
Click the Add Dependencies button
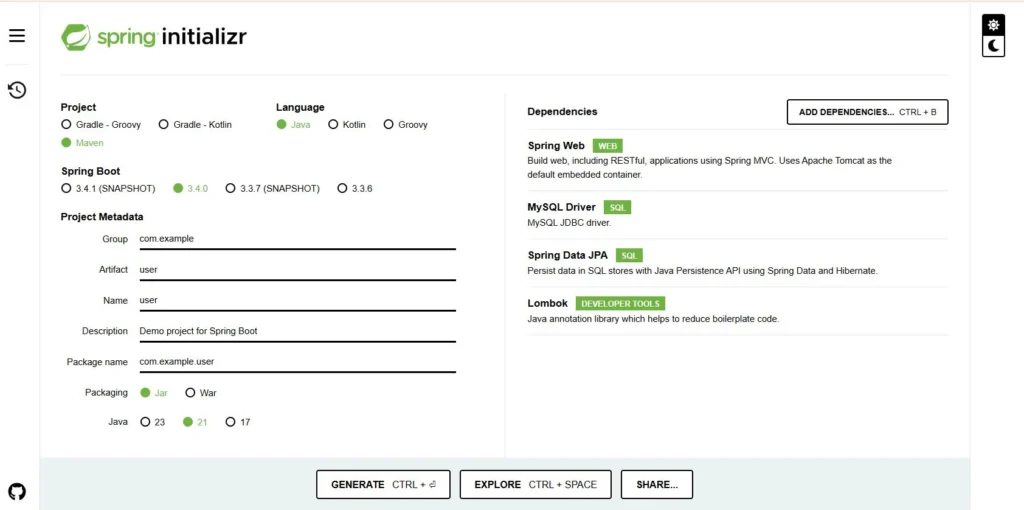867,112
